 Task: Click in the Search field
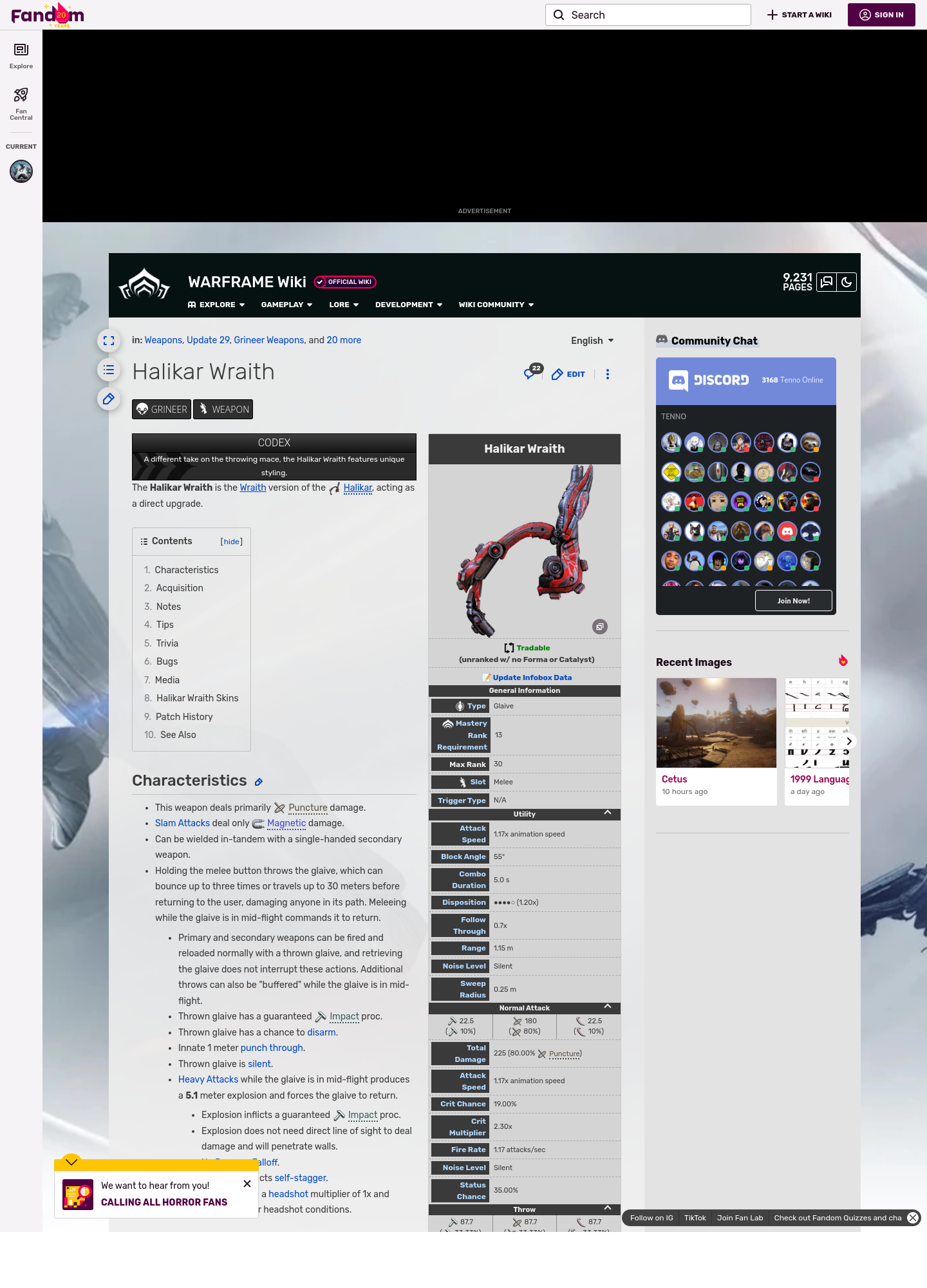point(648,15)
